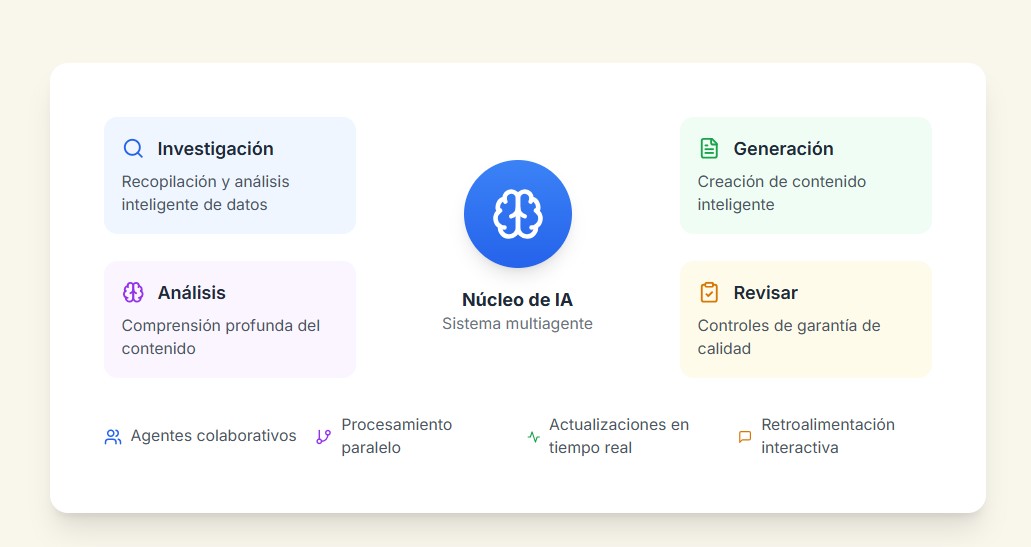Select the Investigación heading
The width and height of the screenshot is (1031, 547).
215,149
